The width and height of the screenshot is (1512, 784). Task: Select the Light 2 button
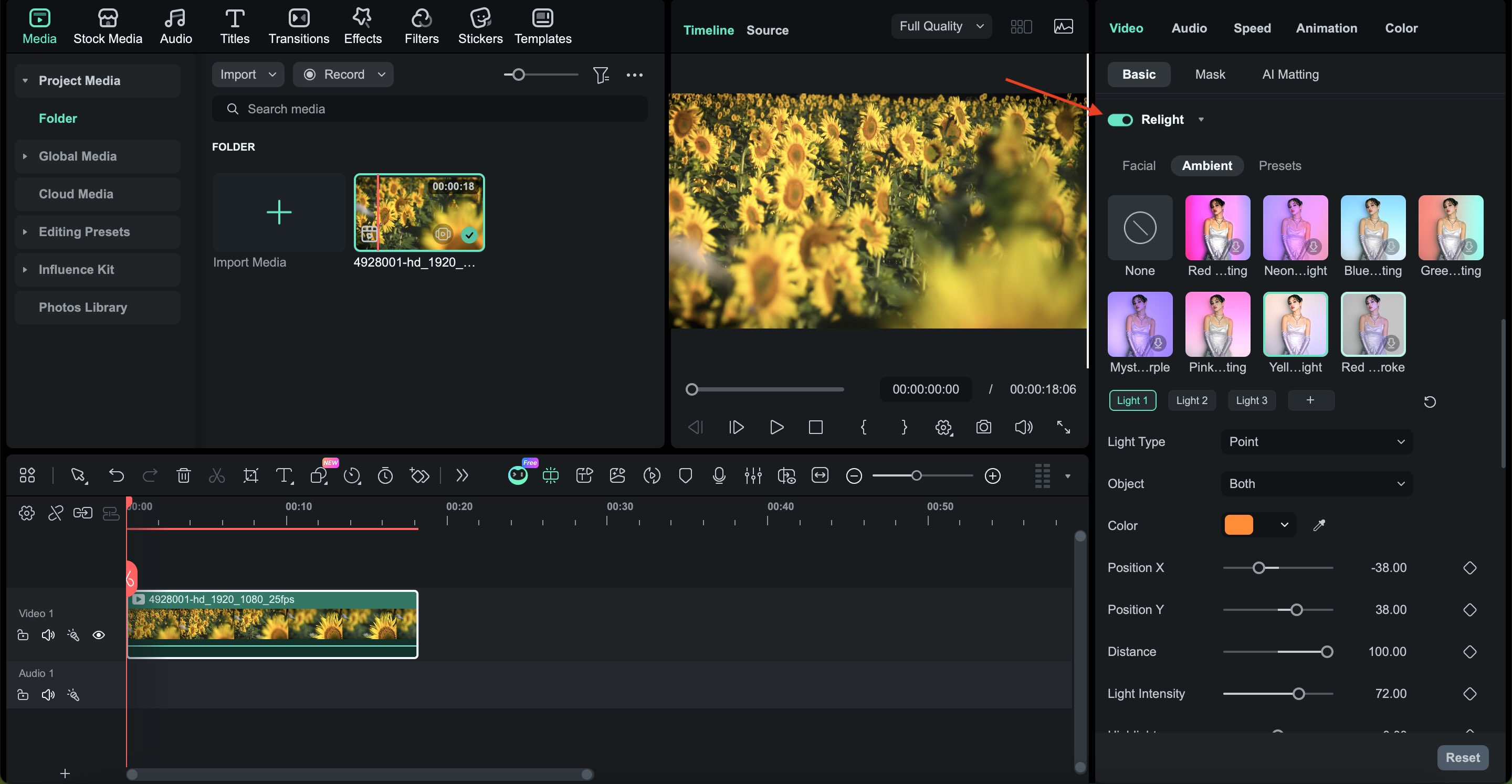[1192, 400]
